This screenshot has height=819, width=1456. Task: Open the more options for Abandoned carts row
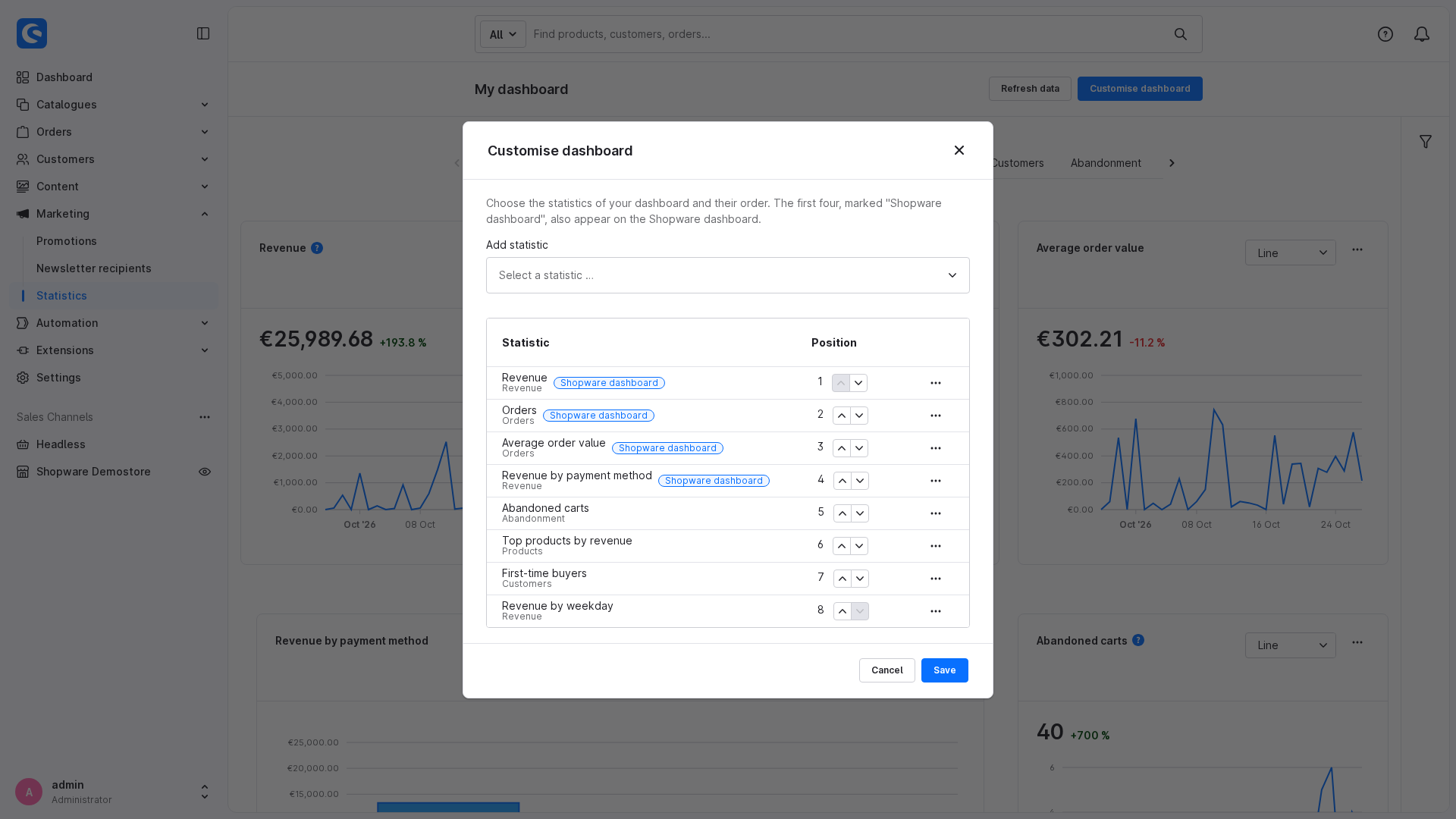tap(936, 513)
